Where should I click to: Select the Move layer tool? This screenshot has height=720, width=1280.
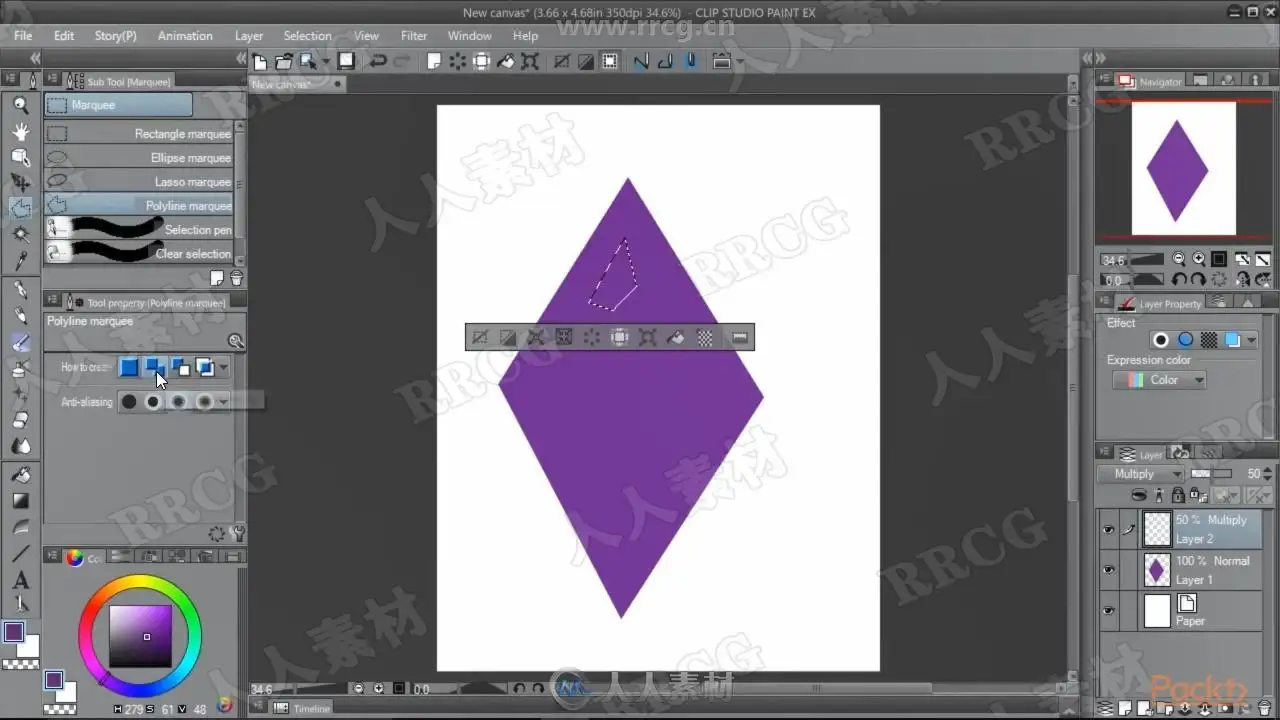20,183
